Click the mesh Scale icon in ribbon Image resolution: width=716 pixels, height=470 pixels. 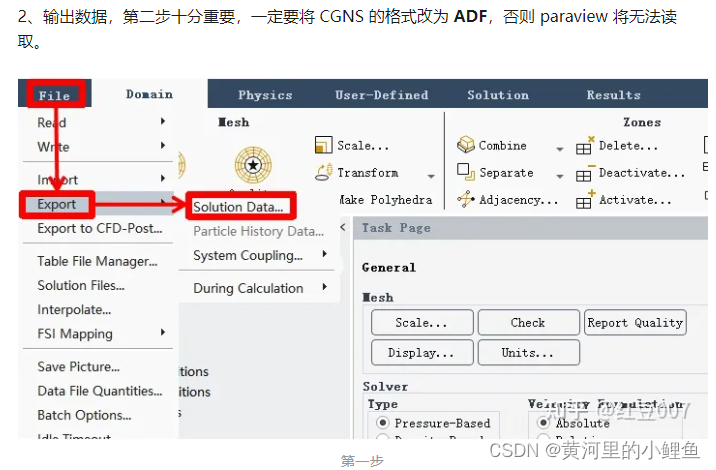coord(323,145)
